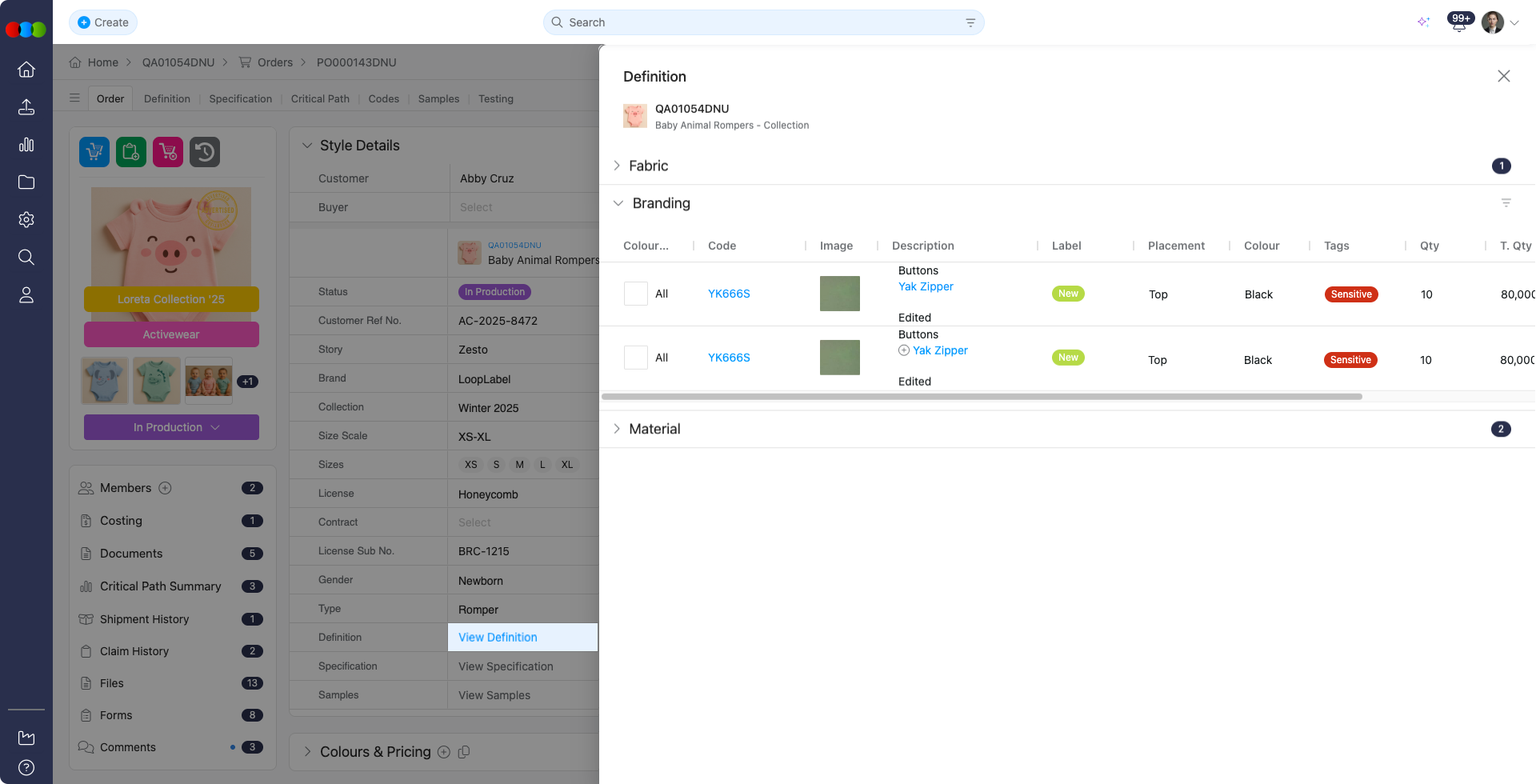This screenshot has width=1536, height=784.
Task: Open the analytics bar chart sidebar icon
Action: [x=26, y=145]
